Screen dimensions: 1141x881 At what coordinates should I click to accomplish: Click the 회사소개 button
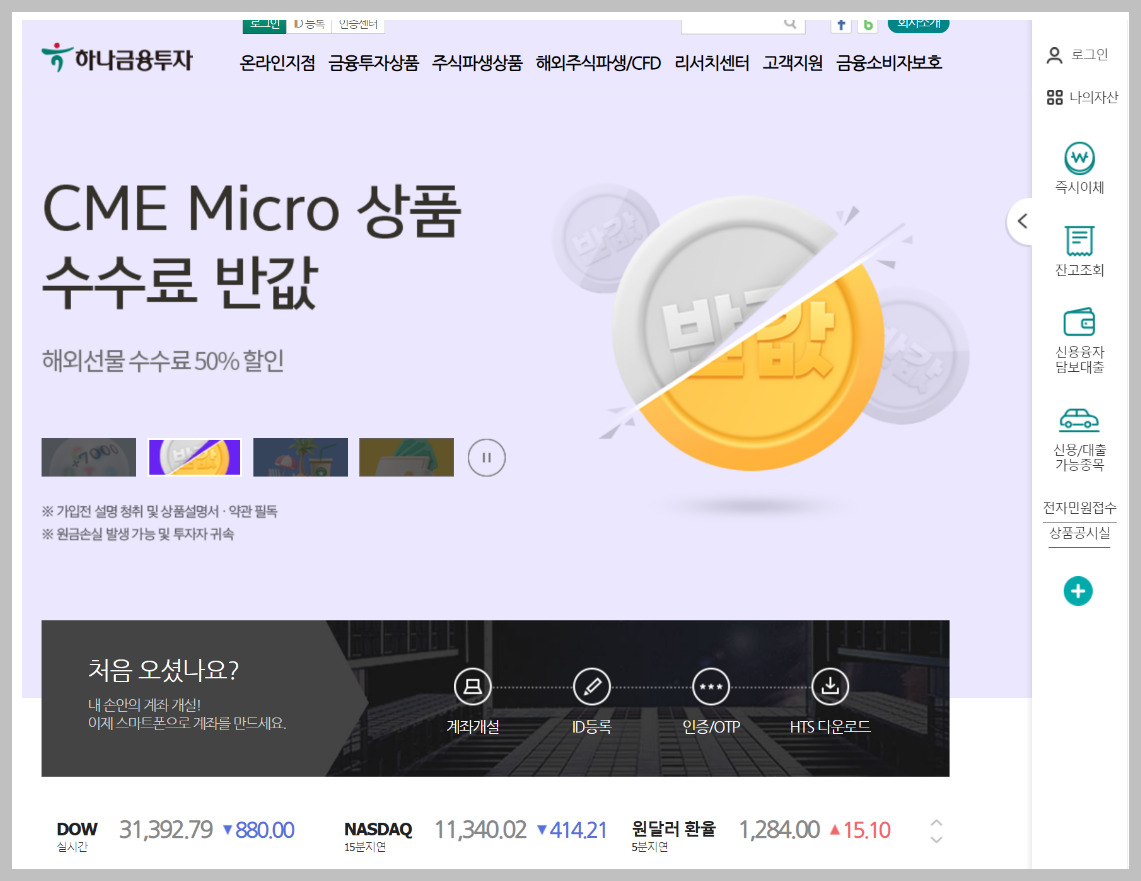[918, 25]
